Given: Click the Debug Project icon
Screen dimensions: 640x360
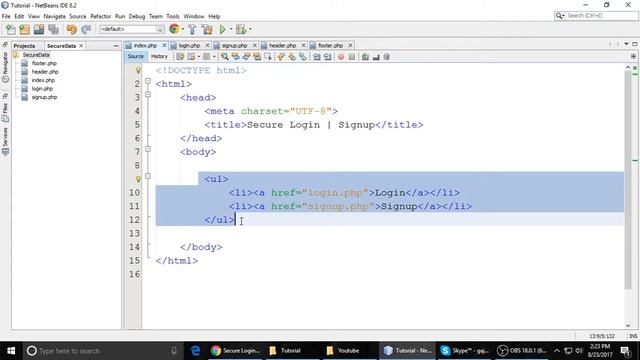Looking at the screenshot, I should pos(241,29).
